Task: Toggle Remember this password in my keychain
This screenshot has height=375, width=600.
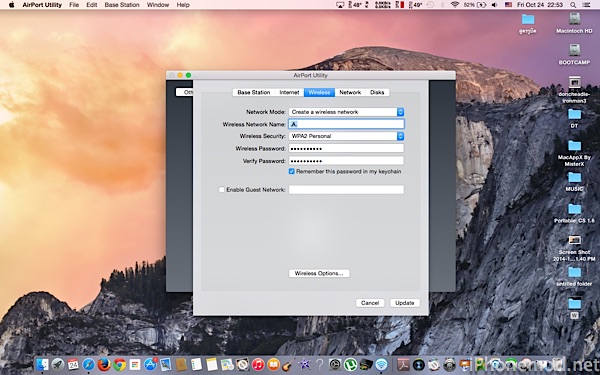Action: point(292,171)
